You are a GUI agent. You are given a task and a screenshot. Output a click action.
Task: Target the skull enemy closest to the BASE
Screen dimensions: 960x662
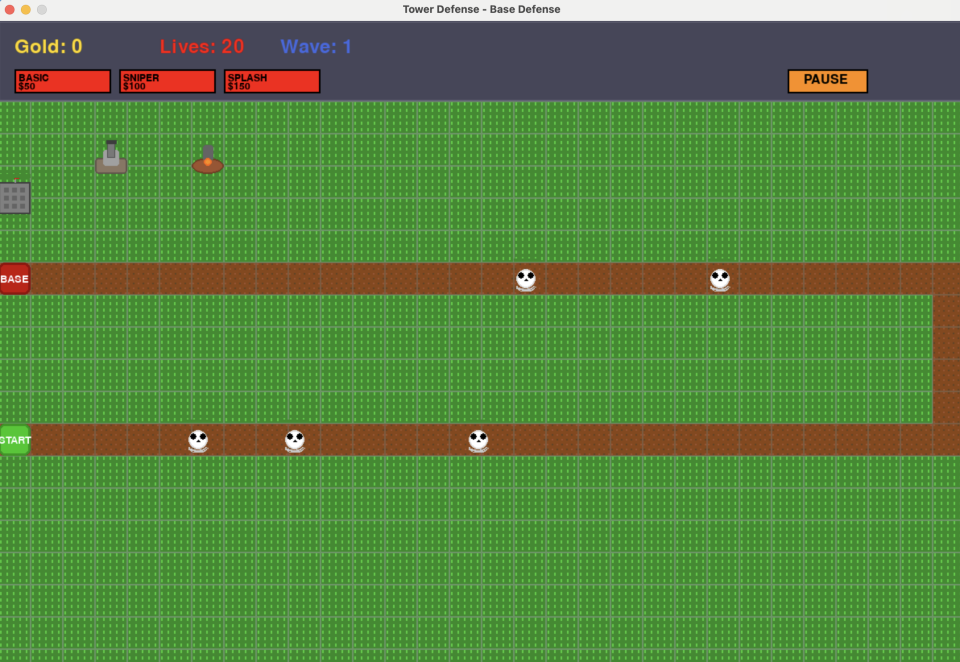pos(526,279)
